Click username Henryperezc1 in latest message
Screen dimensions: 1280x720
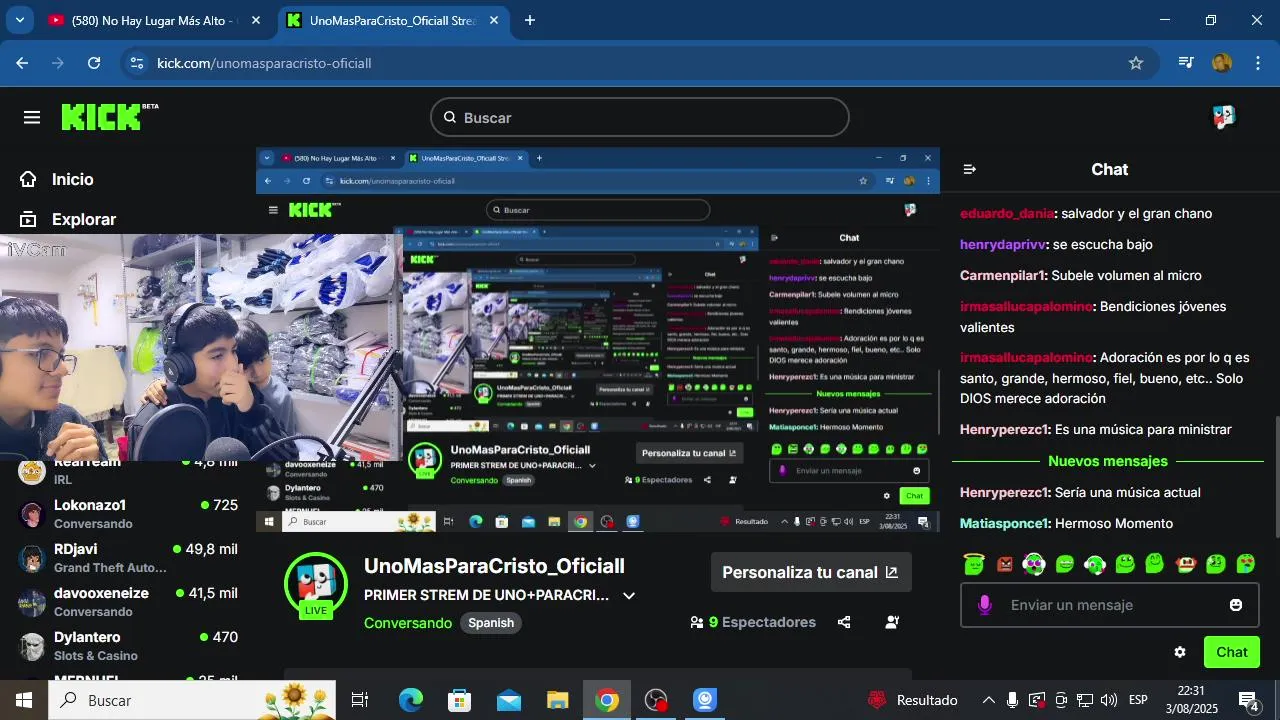1003,492
